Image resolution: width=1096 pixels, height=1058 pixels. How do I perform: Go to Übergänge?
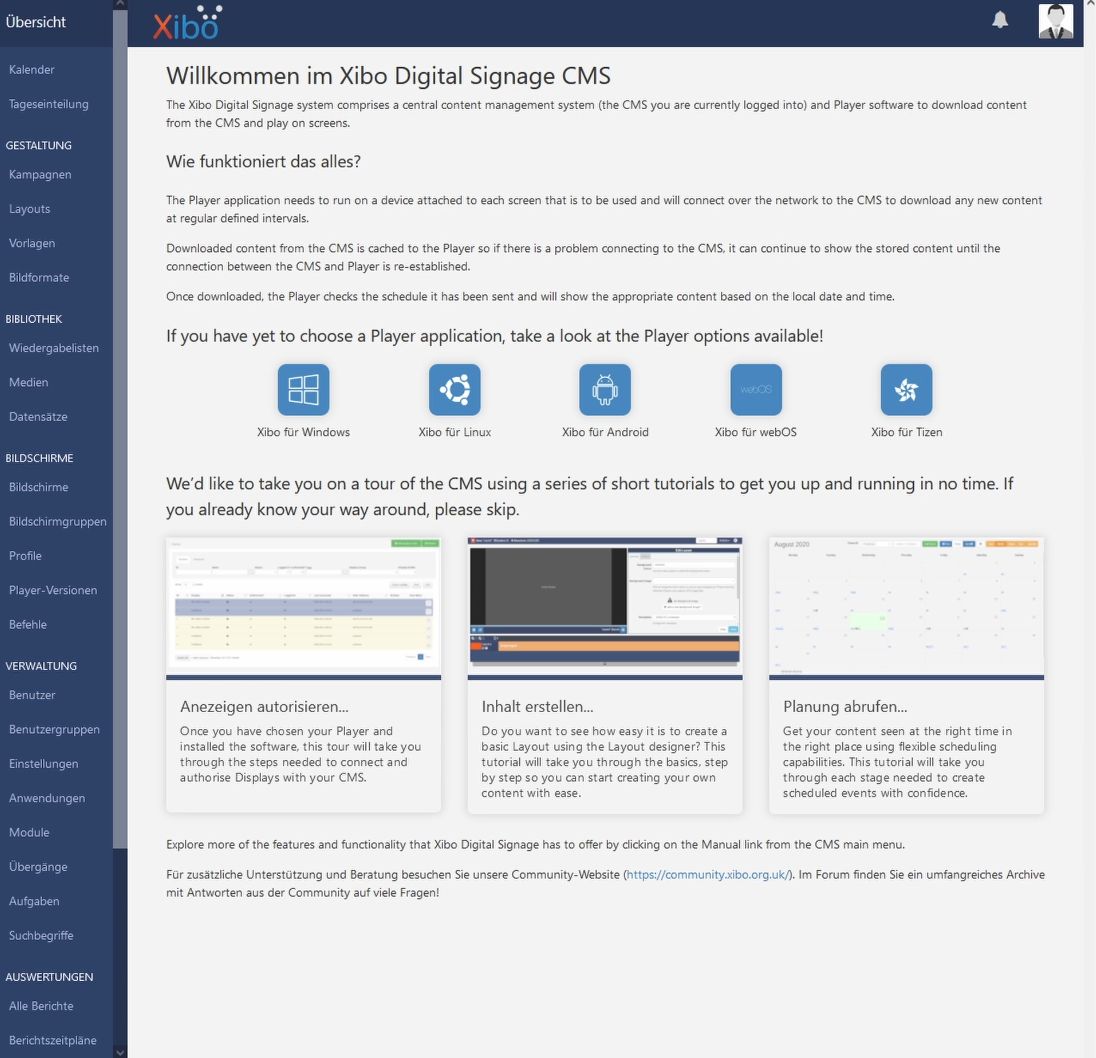38,867
